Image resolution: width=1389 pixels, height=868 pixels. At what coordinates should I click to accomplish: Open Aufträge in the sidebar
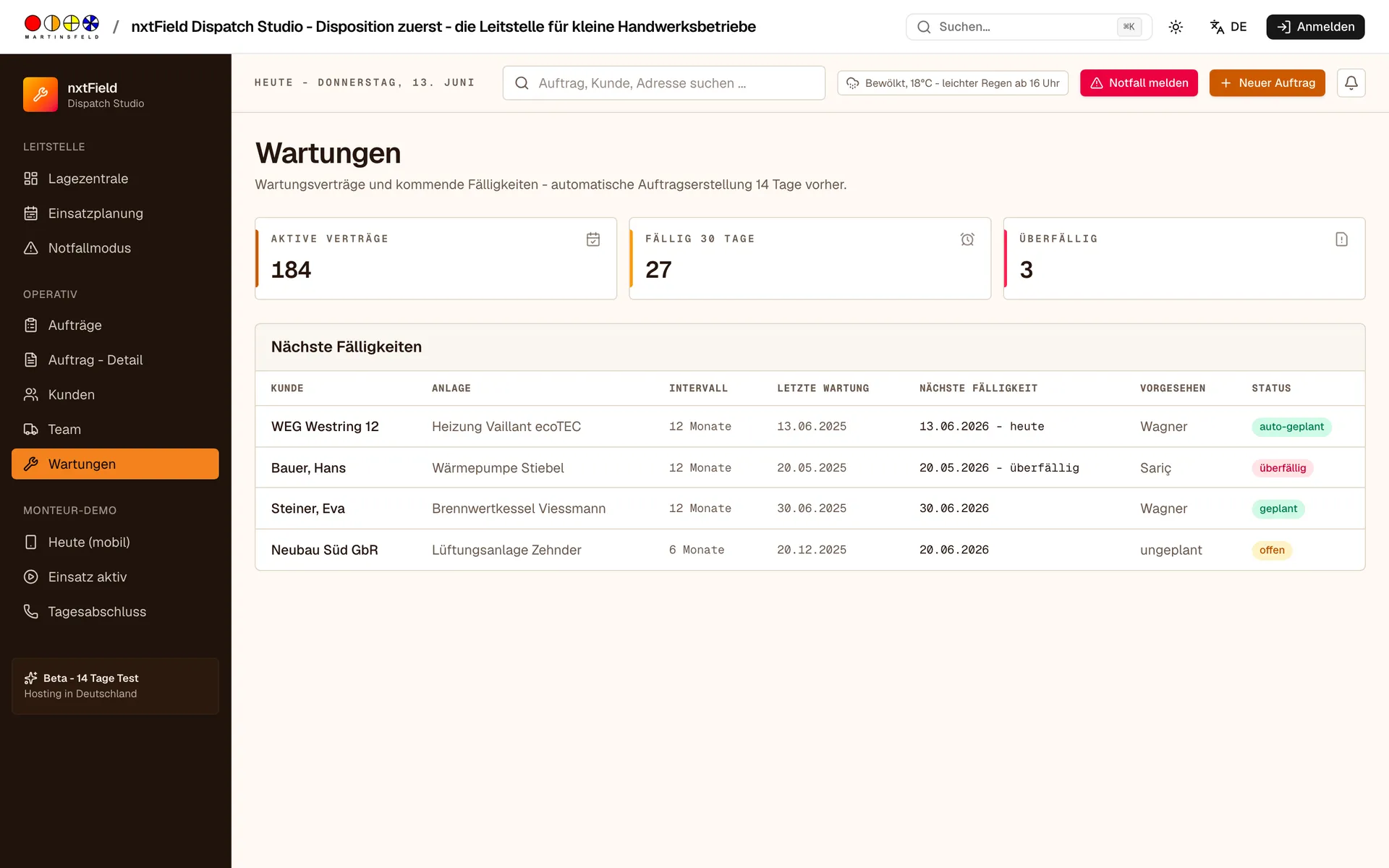coord(115,325)
